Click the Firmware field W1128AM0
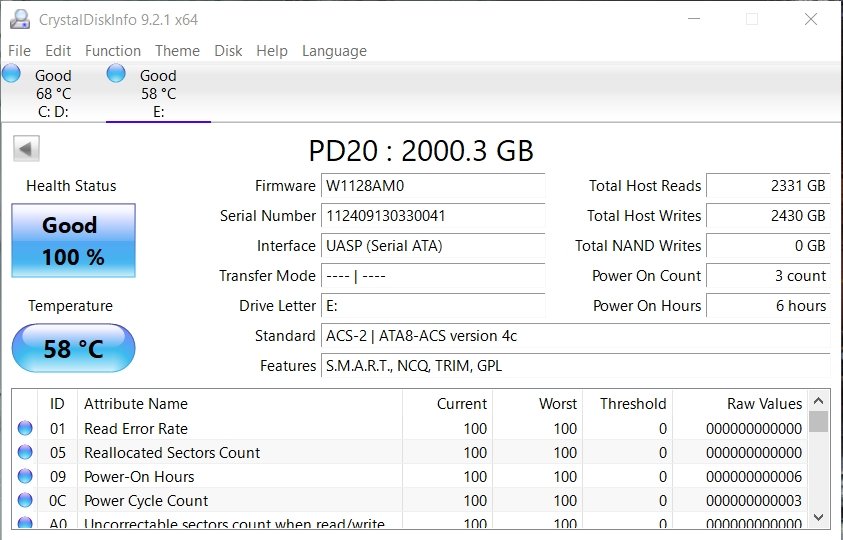The width and height of the screenshot is (843, 540). [433, 186]
